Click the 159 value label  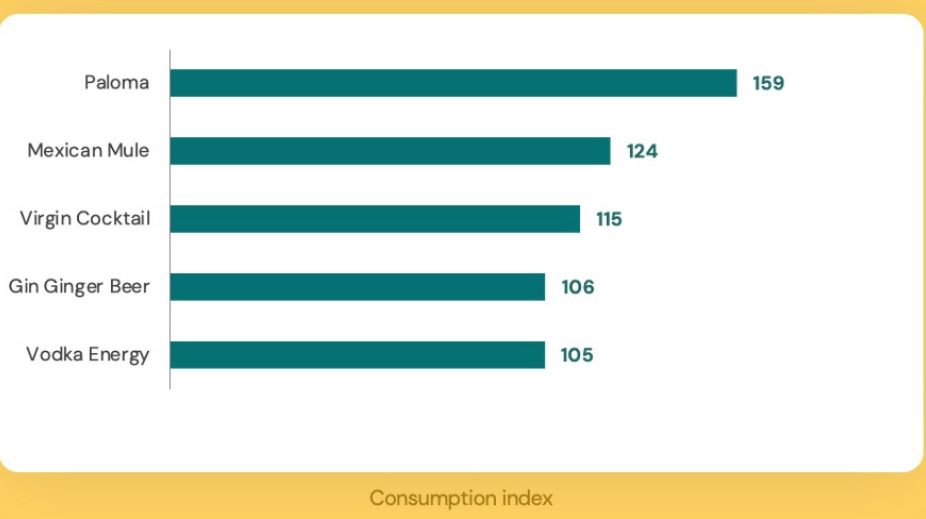click(x=768, y=83)
